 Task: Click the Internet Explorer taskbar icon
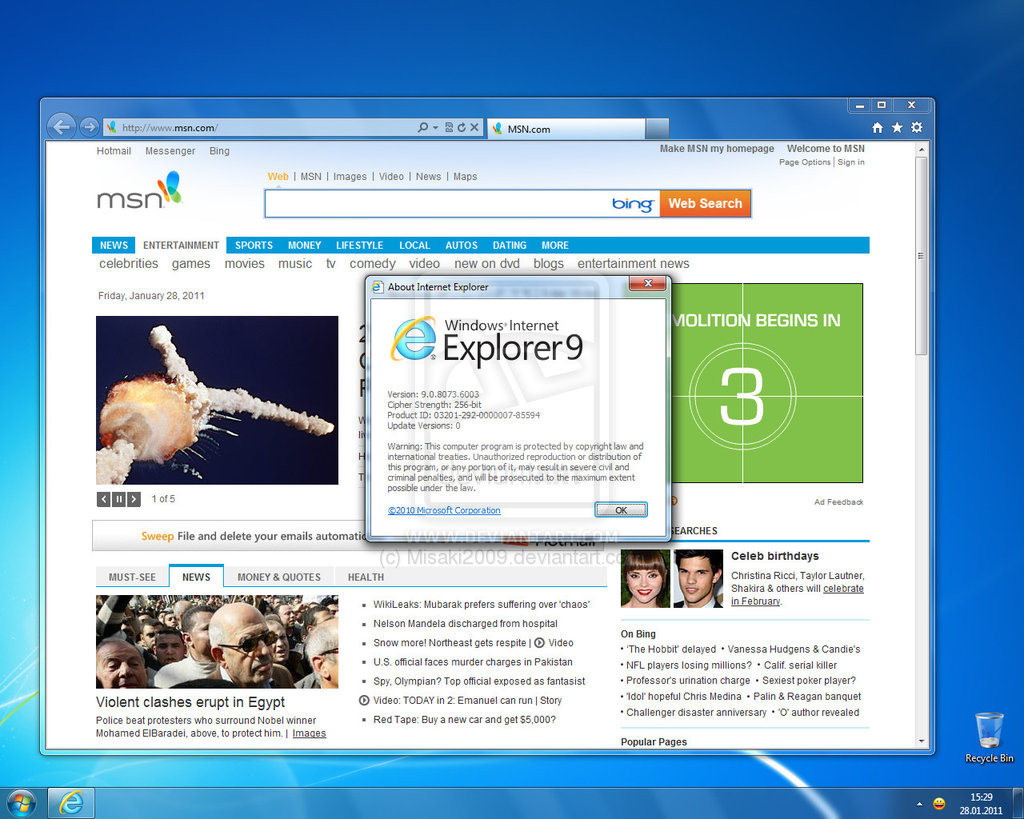pos(71,803)
